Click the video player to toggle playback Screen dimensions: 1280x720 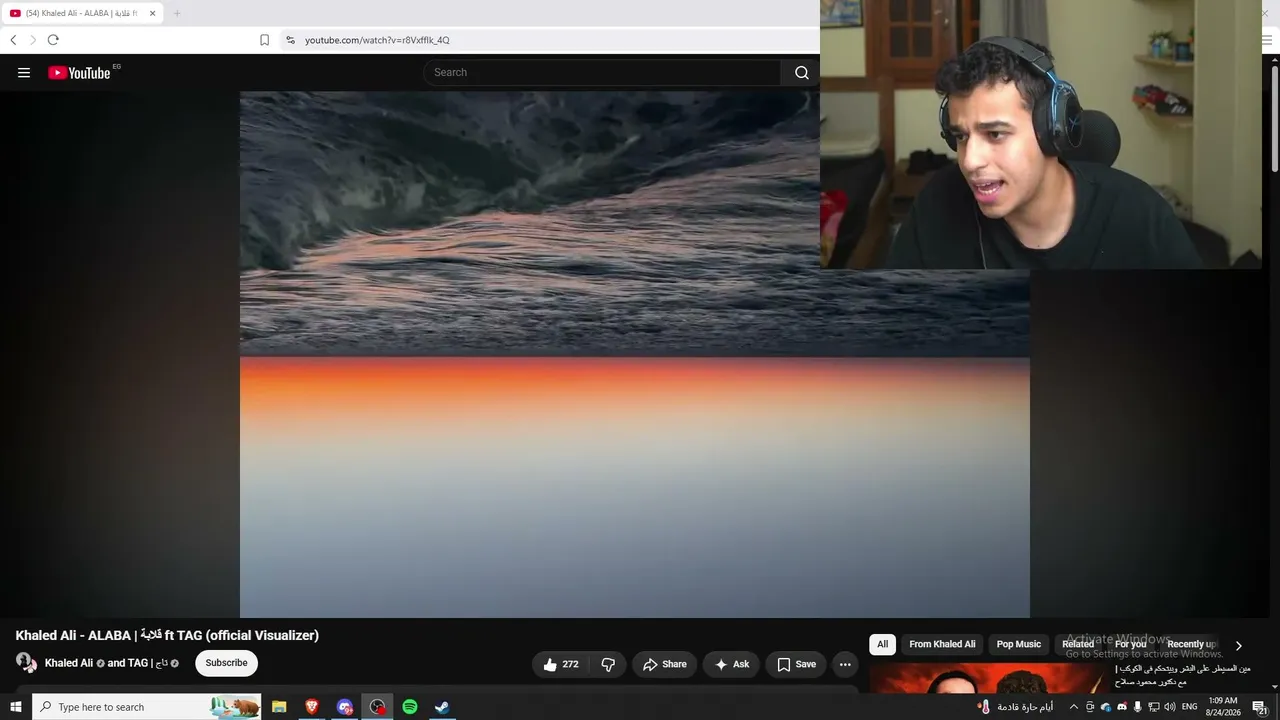[635, 355]
